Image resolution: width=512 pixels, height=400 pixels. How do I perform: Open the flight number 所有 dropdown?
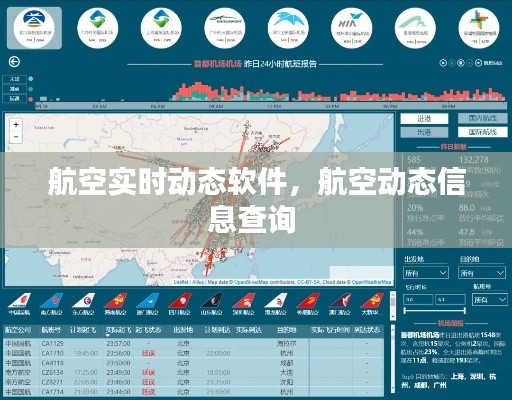pyautogui.click(x=489, y=300)
